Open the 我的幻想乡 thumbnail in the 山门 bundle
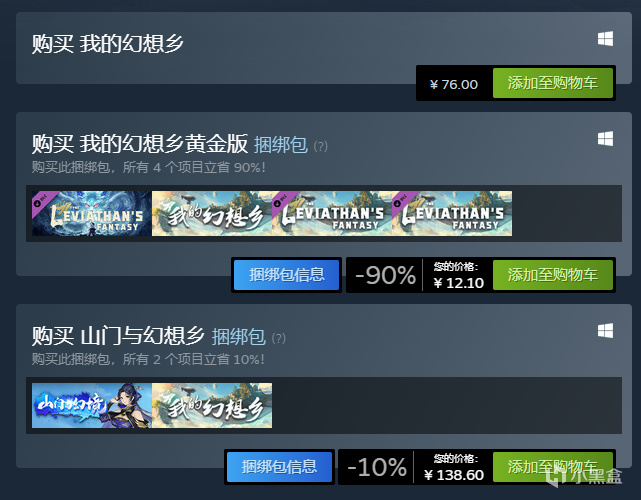641x500 pixels. 212,406
